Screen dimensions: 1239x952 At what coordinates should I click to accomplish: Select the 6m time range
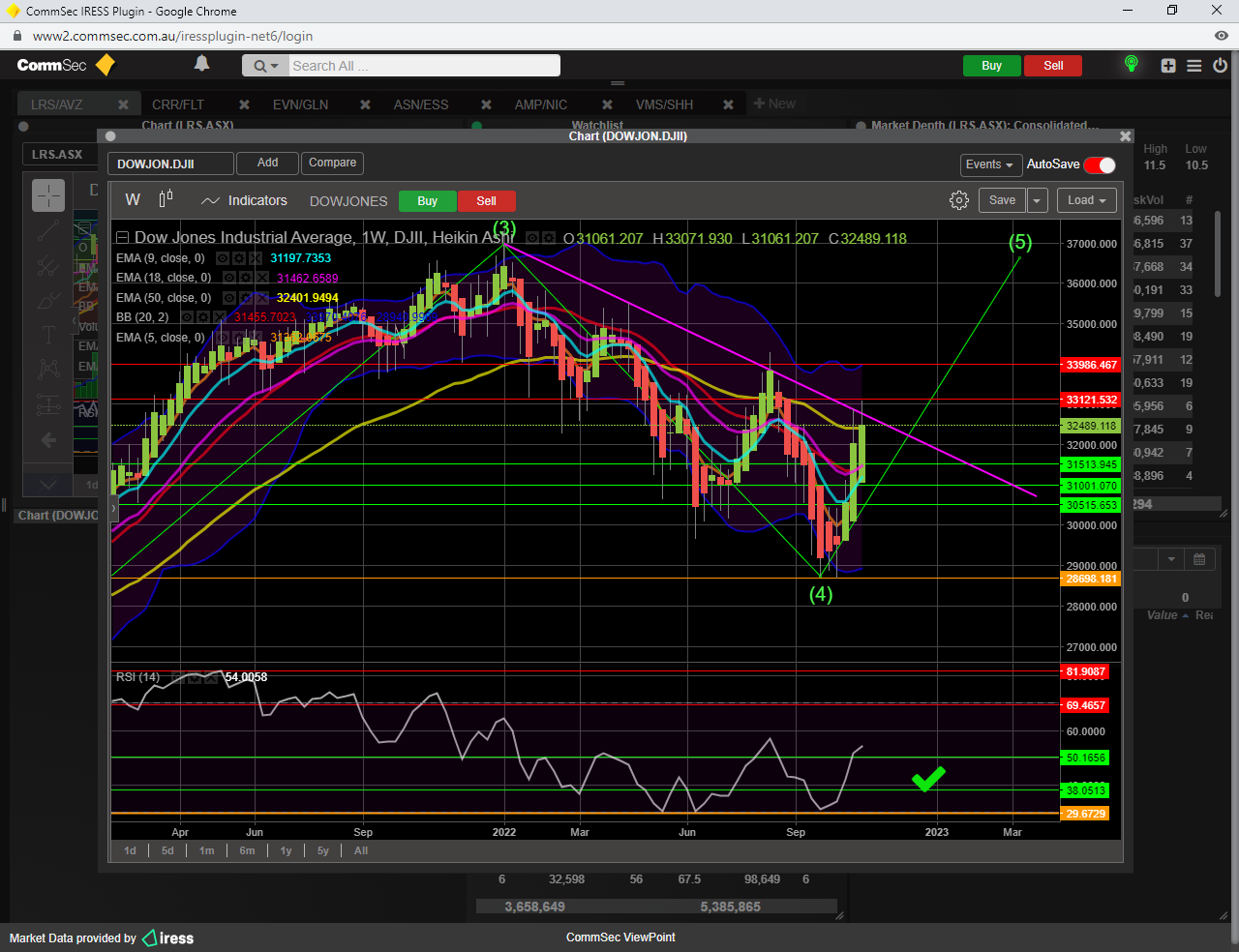pos(247,850)
